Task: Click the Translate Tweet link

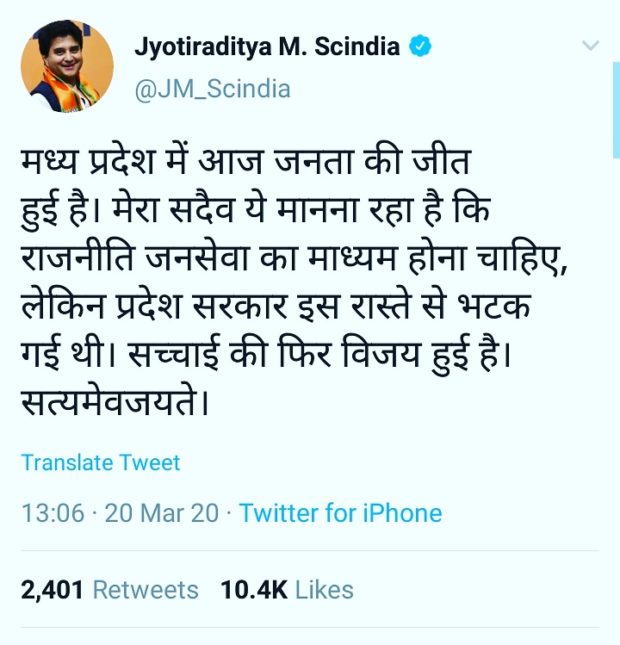Action: (x=100, y=462)
